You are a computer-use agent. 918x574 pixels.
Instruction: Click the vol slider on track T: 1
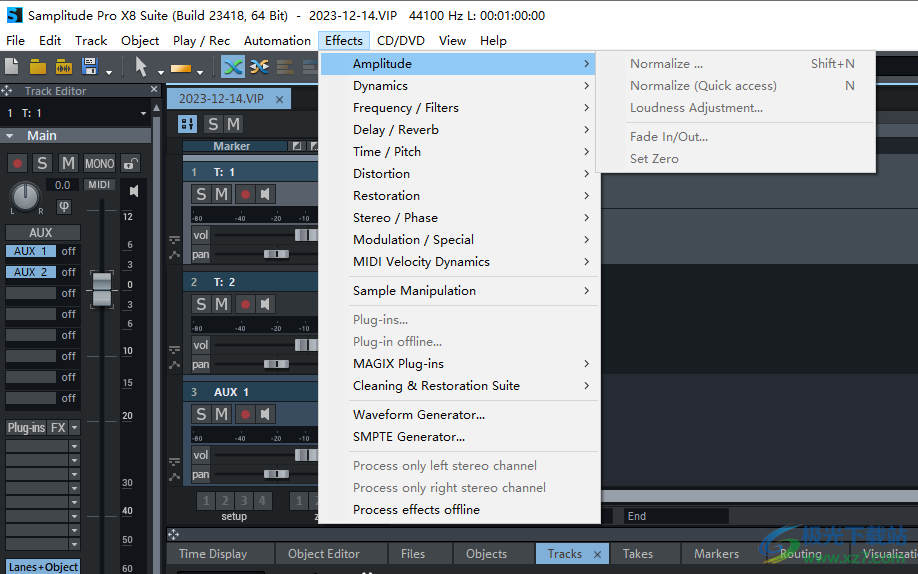click(306, 235)
